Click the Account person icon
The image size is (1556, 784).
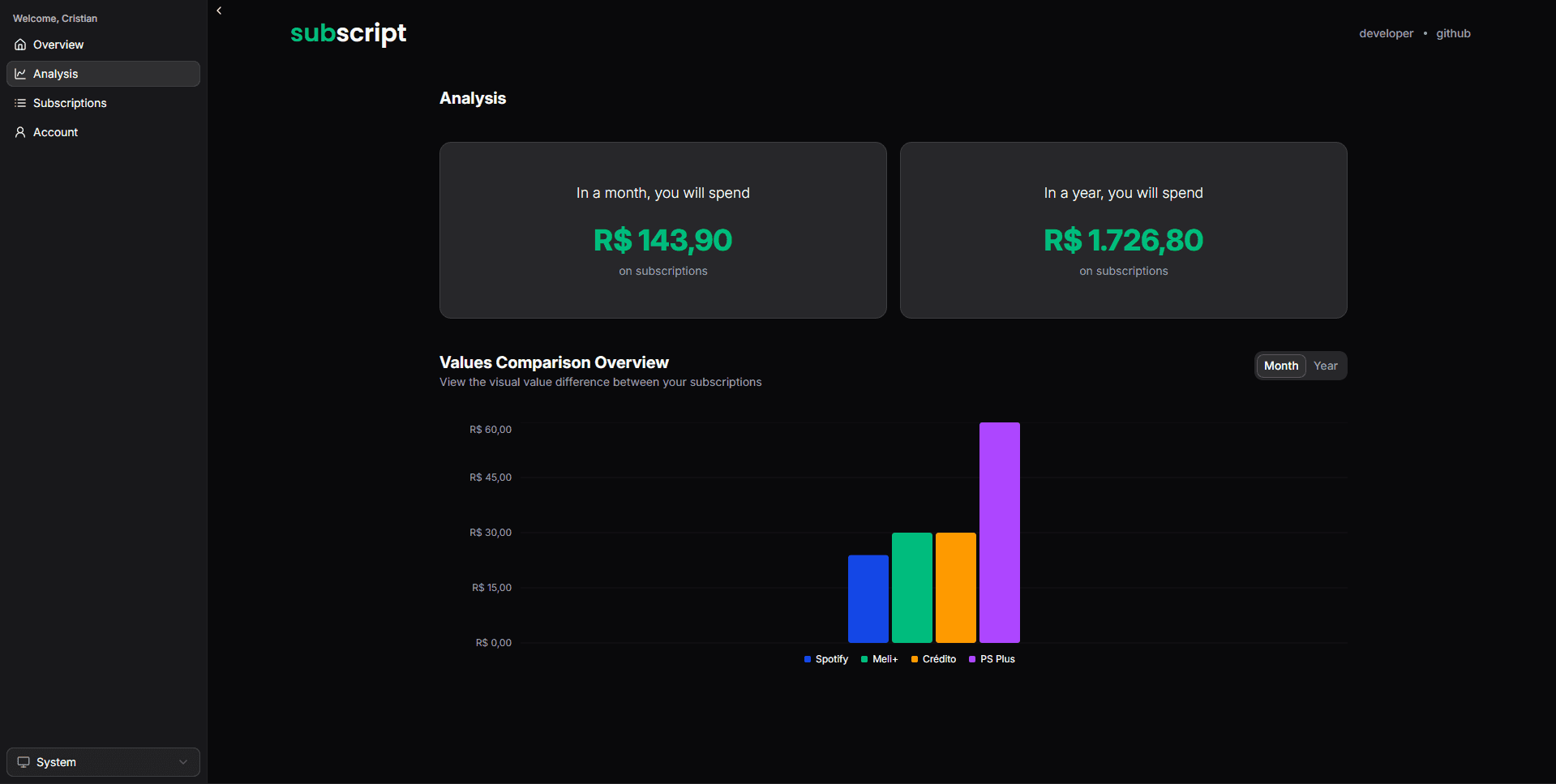click(20, 132)
